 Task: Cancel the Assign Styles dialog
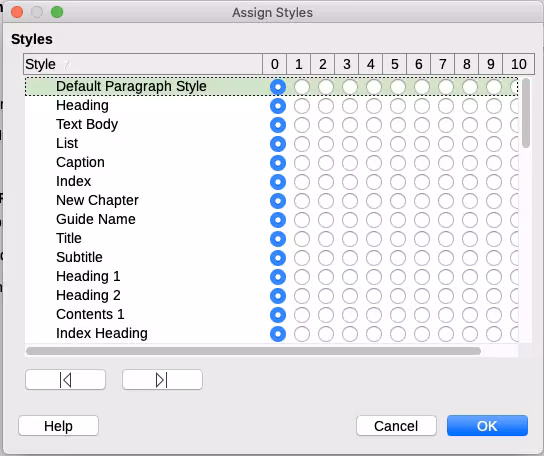click(396, 426)
